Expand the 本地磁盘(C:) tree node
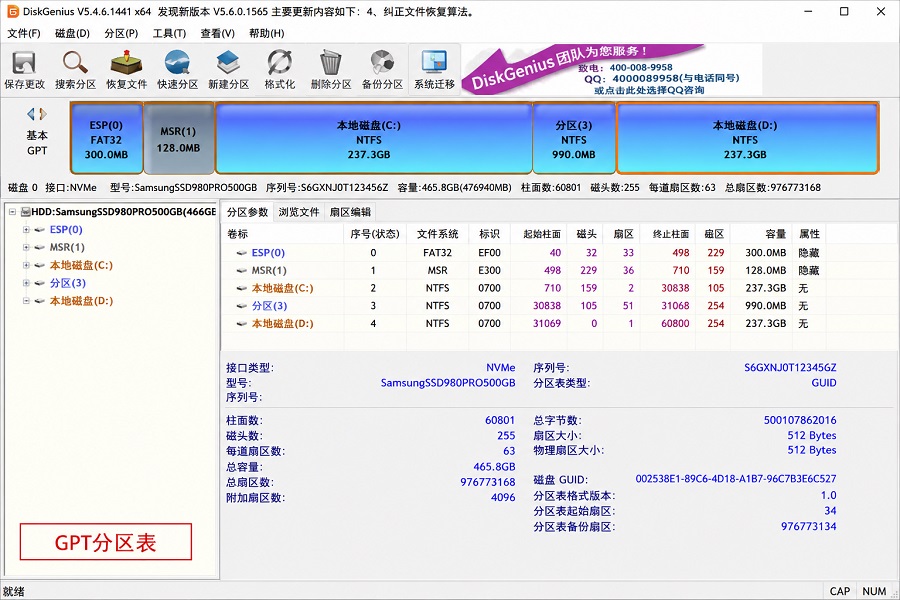Image resolution: width=900 pixels, height=600 pixels. click(26, 265)
